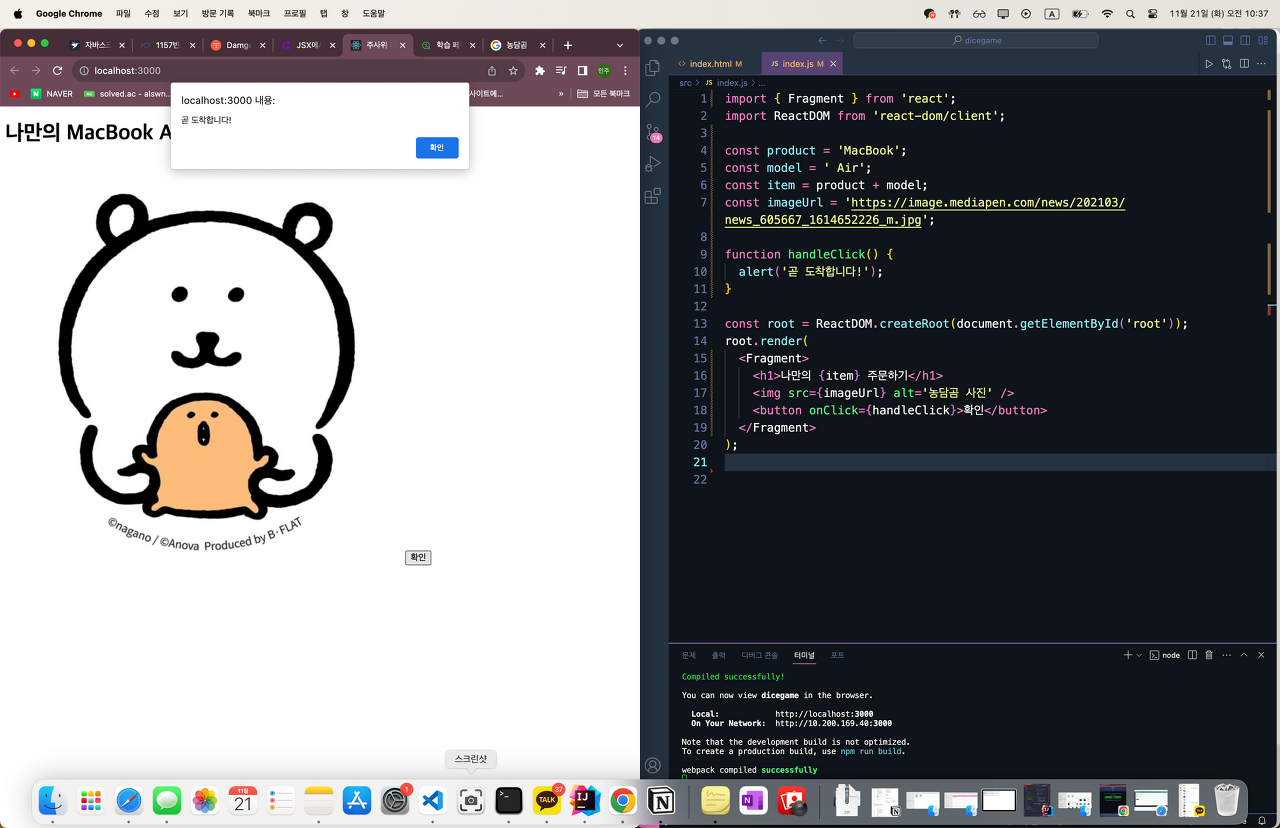Open Spotlight search in menu bar
Image resolution: width=1280 pixels, height=828 pixels.
1130,14
